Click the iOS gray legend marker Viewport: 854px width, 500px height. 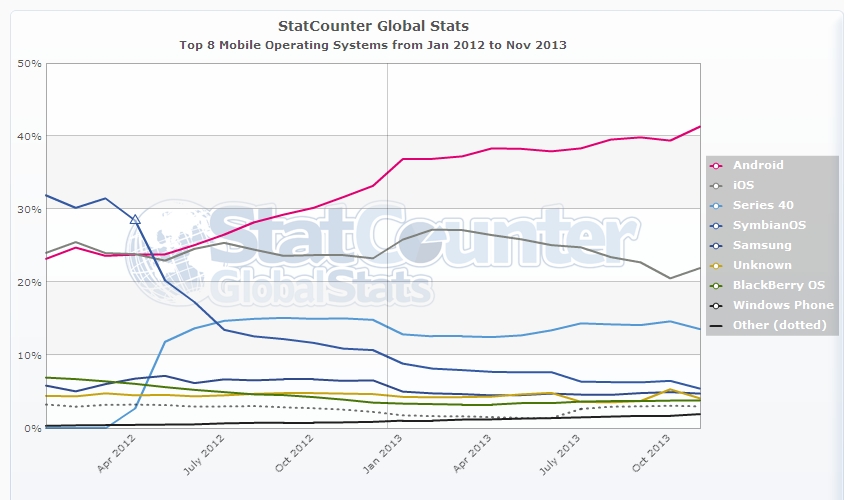pyautogui.click(x=716, y=185)
